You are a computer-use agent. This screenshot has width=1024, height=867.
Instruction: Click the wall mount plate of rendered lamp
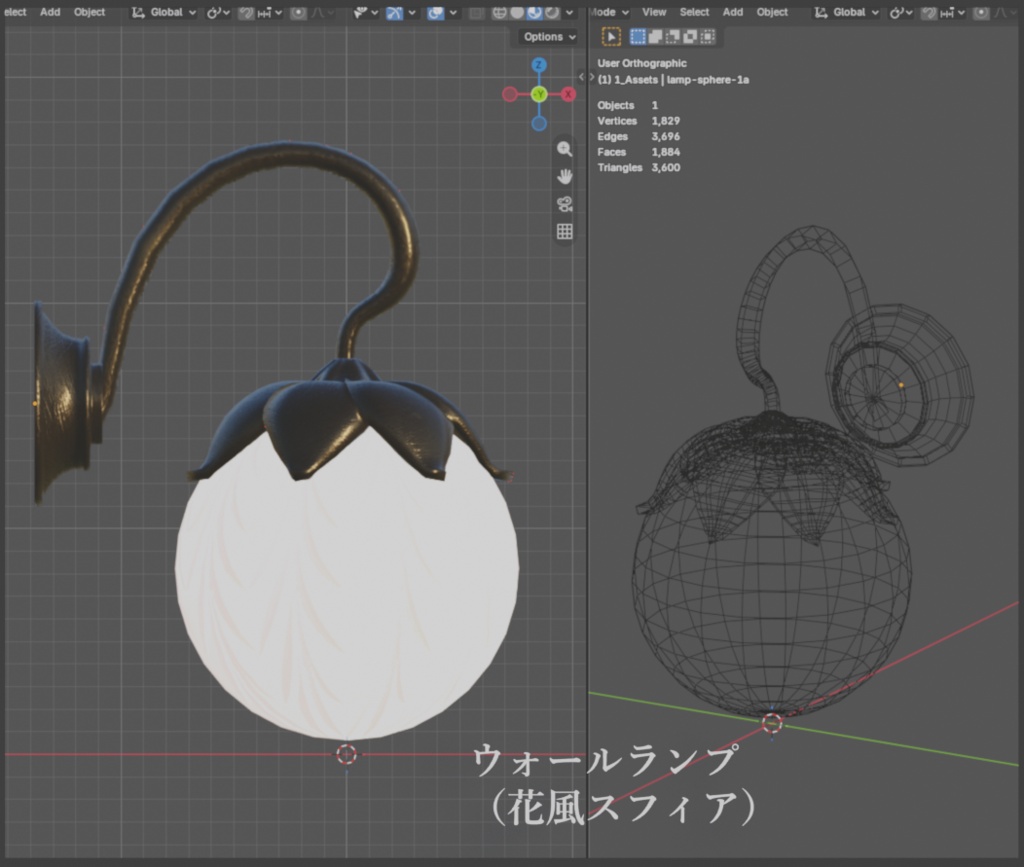62,403
